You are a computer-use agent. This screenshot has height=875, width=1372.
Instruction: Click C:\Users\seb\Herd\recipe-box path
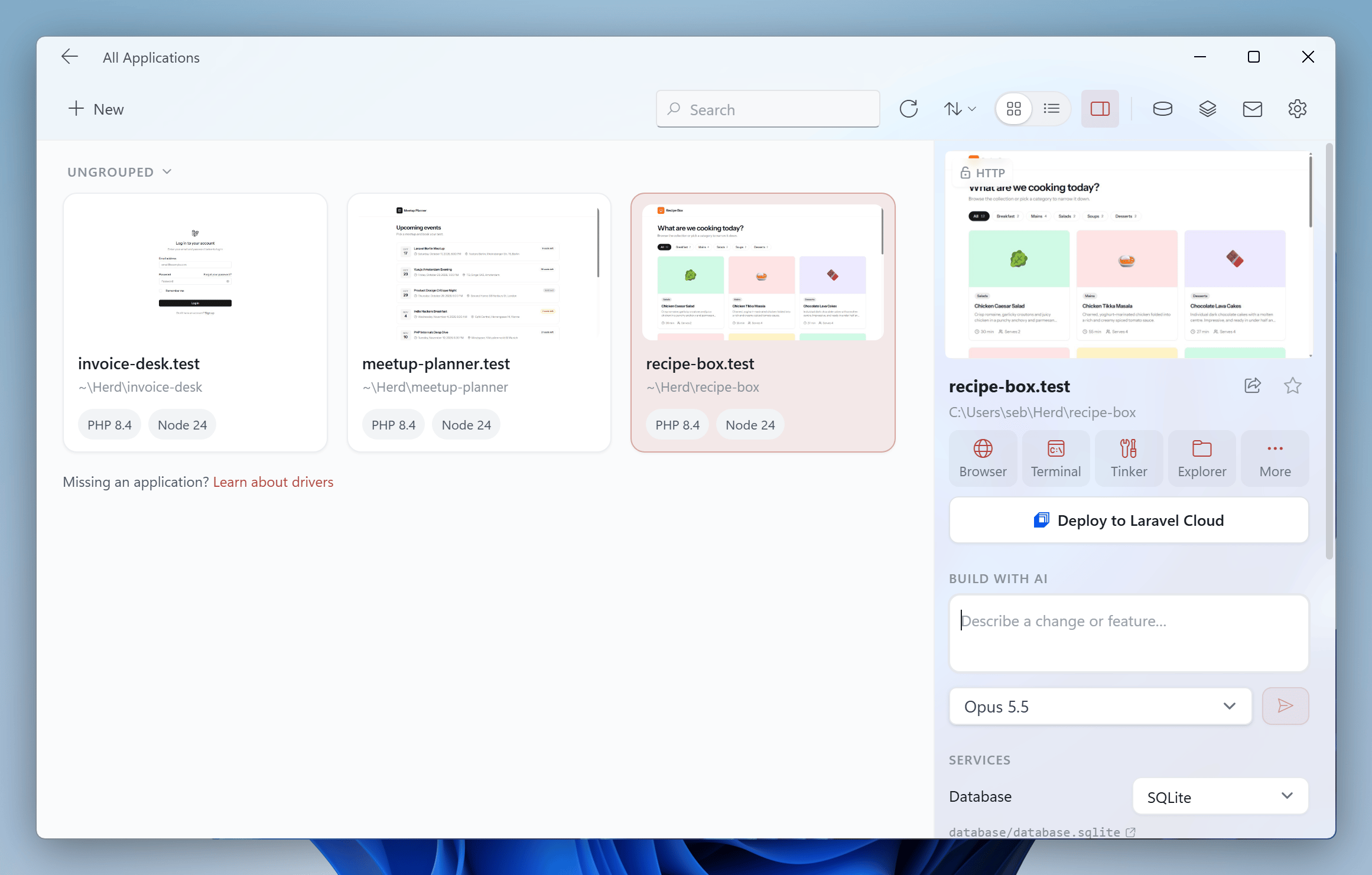[x=1042, y=412]
